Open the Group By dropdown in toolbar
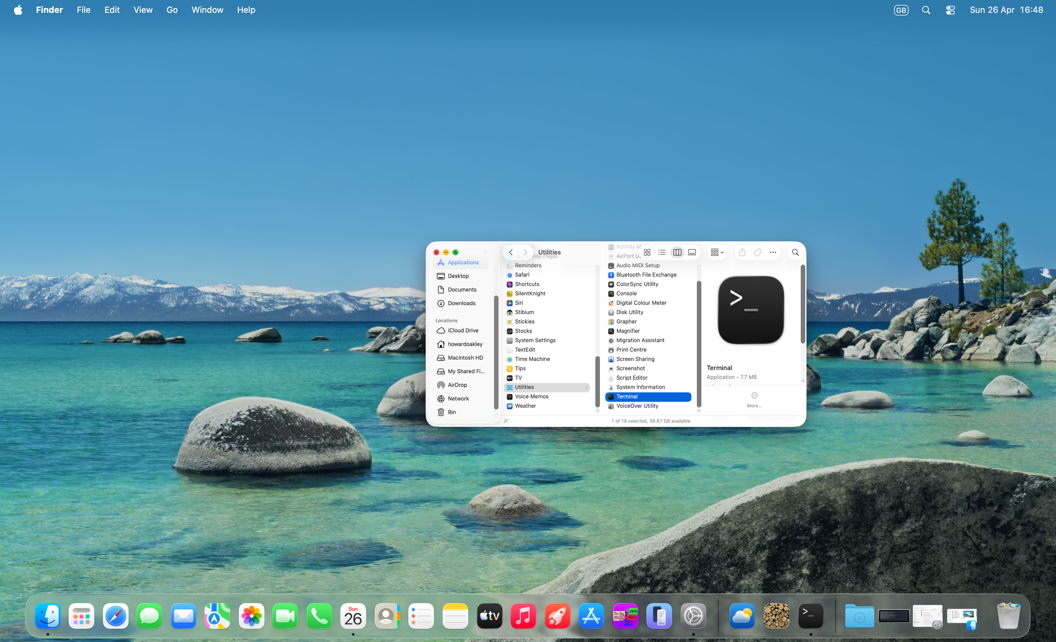The height and width of the screenshot is (642, 1056). pos(717,252)
